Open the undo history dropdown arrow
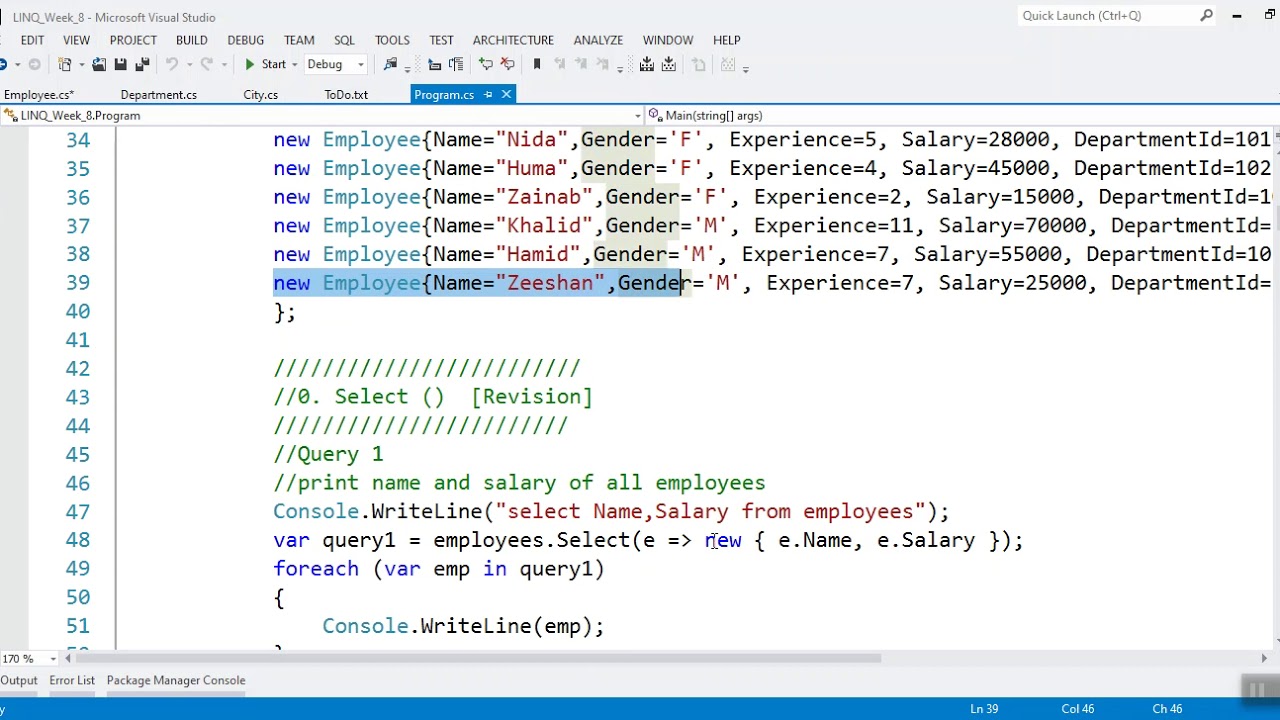The image size is (1280, 720). pos(189,65)
